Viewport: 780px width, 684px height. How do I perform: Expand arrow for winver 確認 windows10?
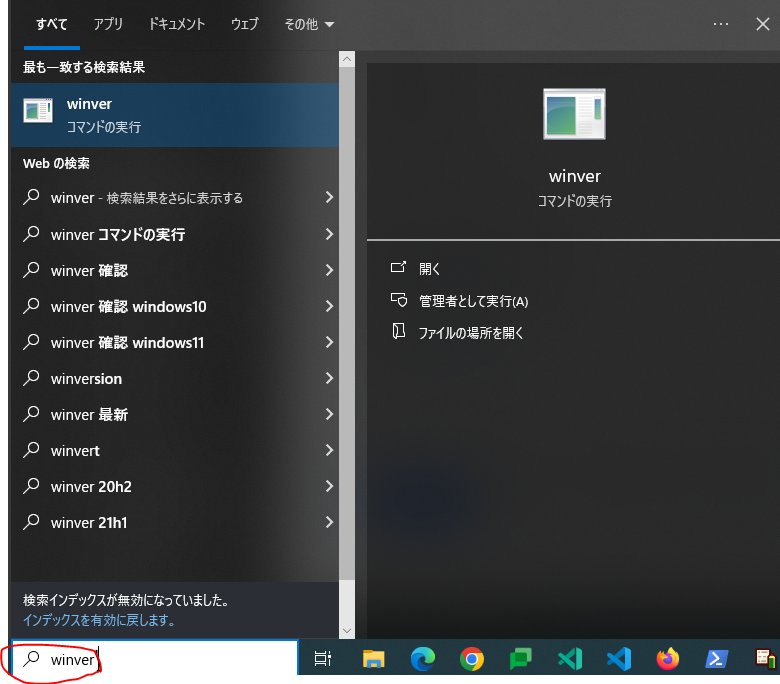click(x=329, y=306)
